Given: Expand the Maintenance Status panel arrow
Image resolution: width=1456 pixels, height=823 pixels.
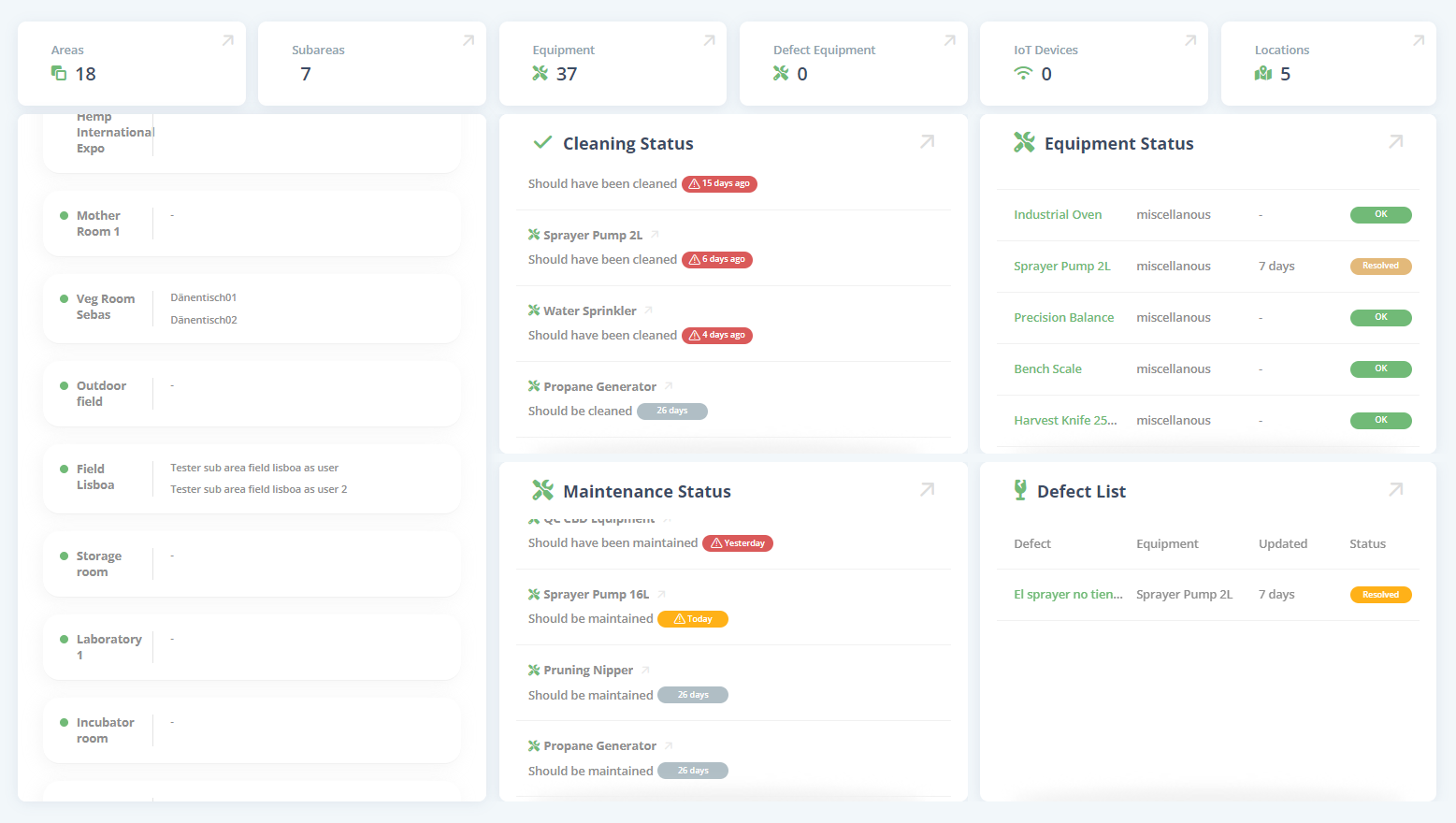Looking at the screenshot, I should coord(927,490).
